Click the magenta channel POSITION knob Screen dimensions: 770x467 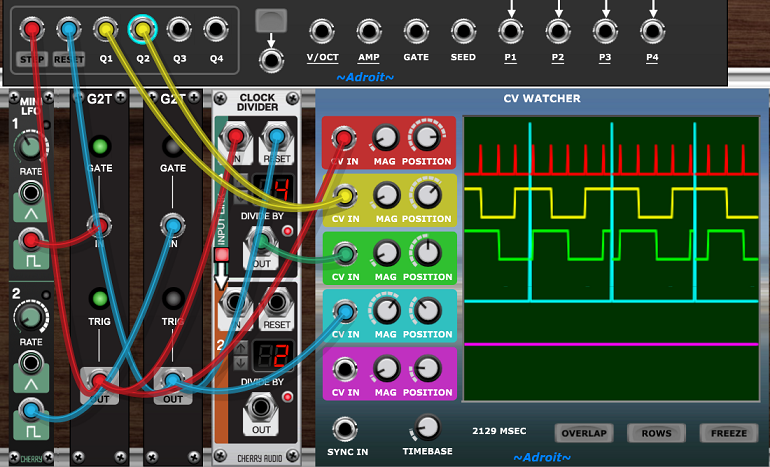pos(428,369)
